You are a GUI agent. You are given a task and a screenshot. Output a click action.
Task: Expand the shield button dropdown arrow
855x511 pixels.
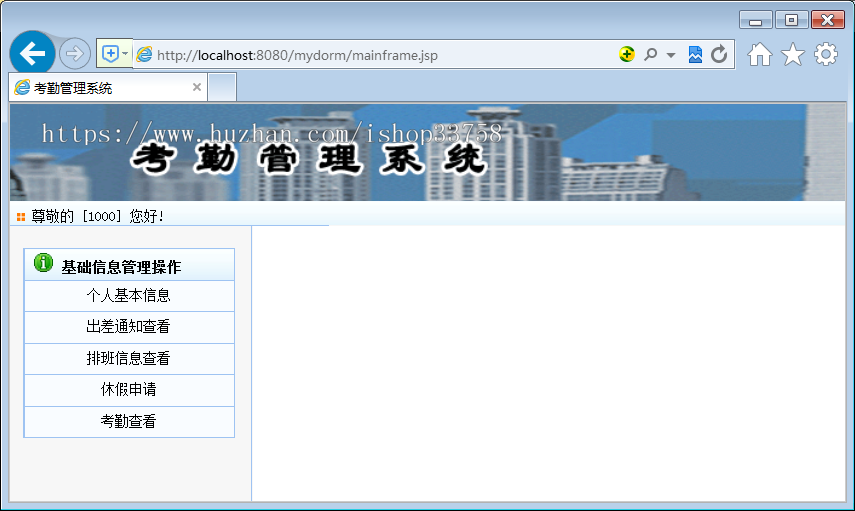coord(125,53)
